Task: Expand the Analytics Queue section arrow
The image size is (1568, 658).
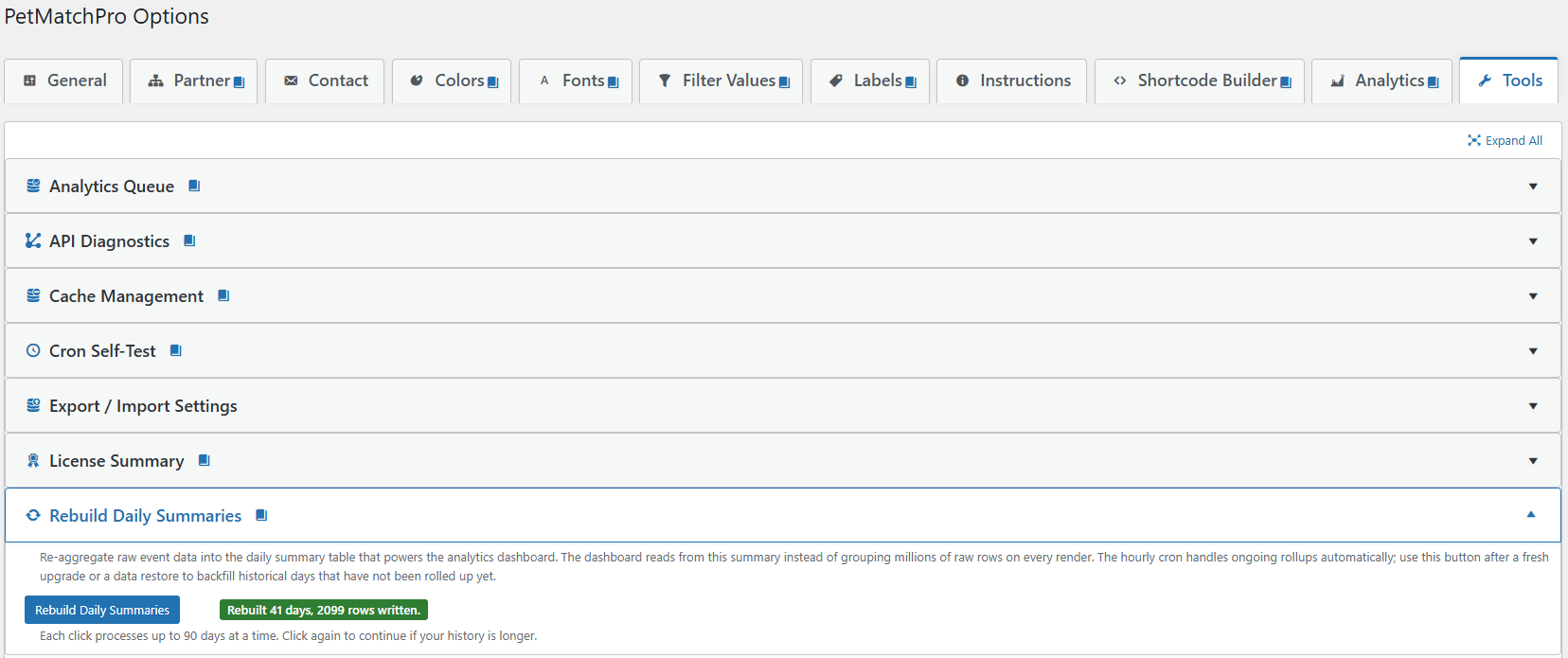Action: (x=1533, y=187)
